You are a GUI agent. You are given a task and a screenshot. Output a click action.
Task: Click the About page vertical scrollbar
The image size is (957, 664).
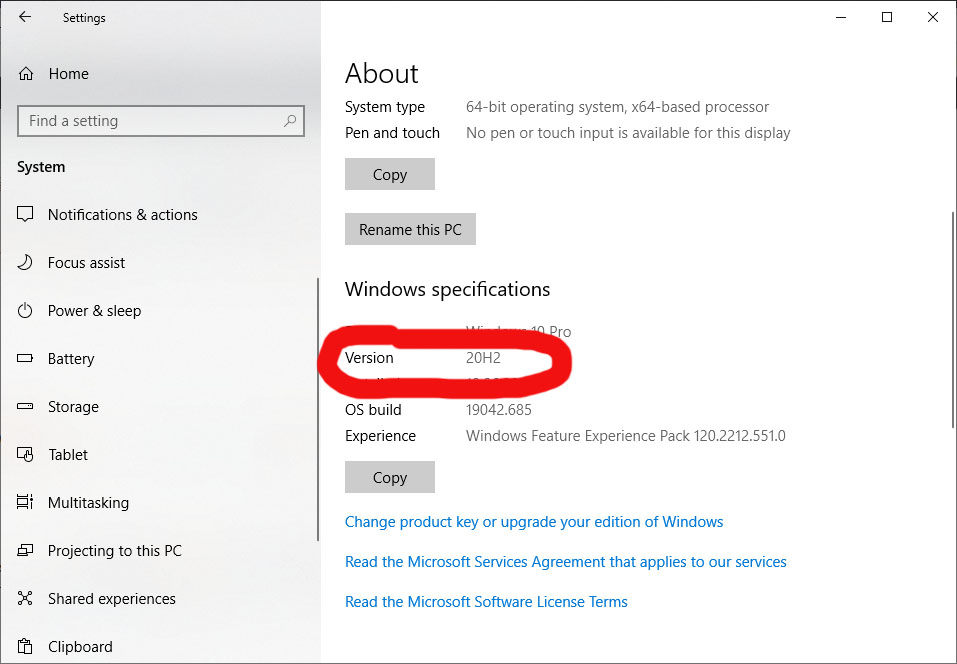click(953, 319)
